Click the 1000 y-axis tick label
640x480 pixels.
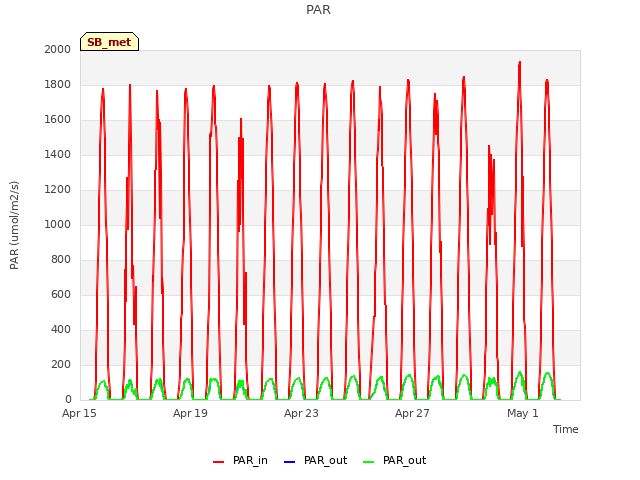point(58,224)
